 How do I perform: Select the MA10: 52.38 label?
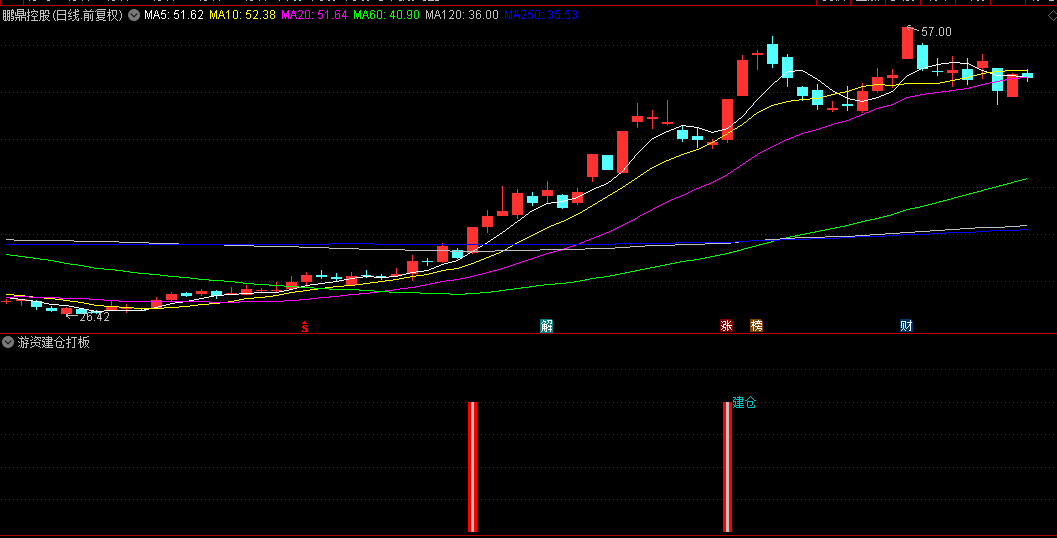(243, 15)
